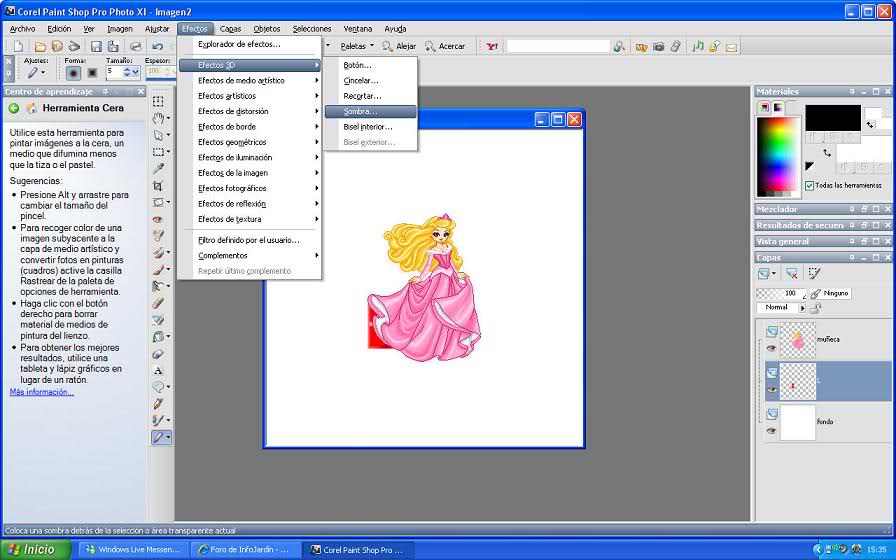
Task: Open the Normal blend mode dropdown
Action: click(x=802, y=308)
